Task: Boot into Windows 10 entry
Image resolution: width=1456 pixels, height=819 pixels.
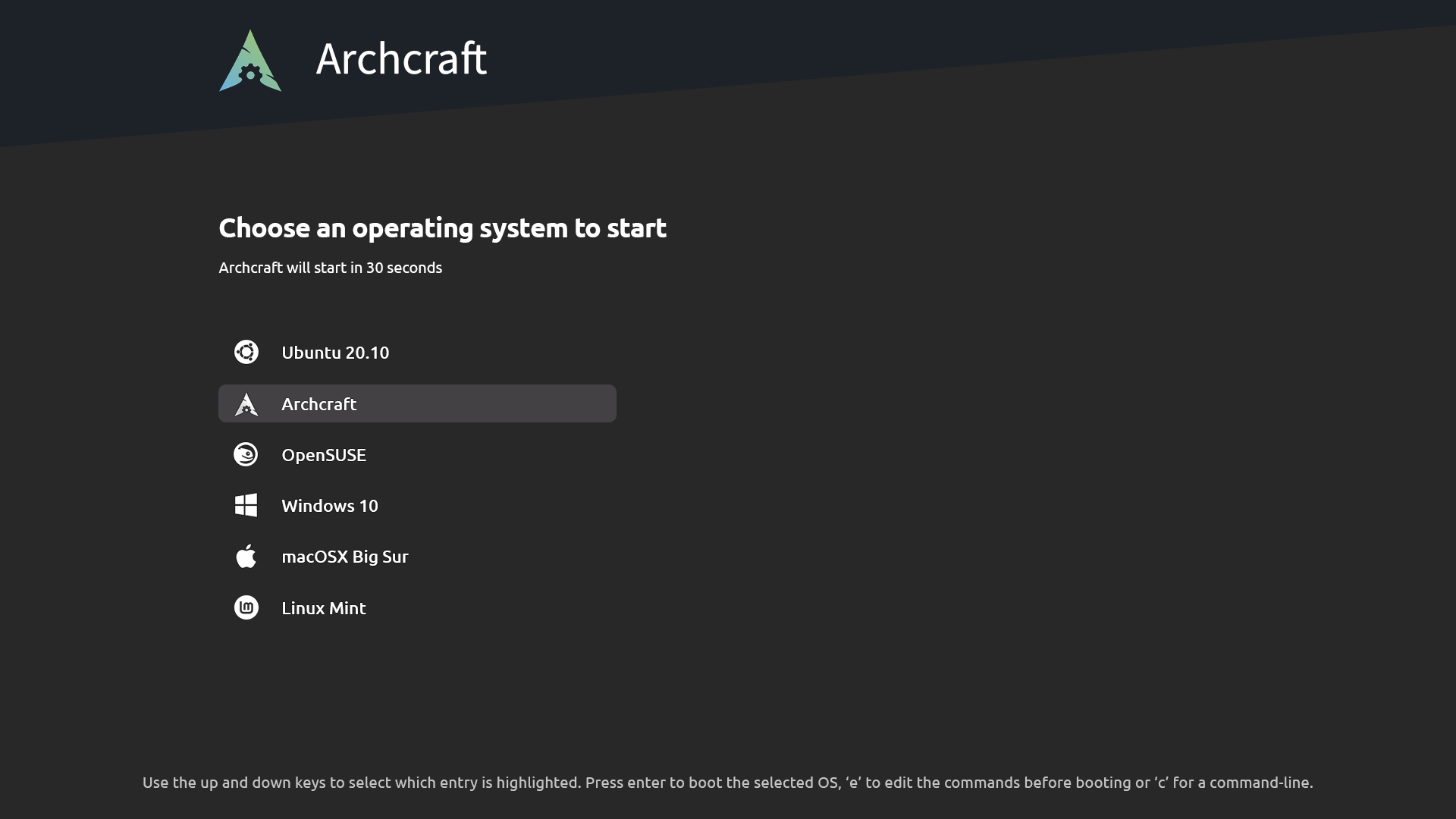Action: [x=417, y=505]
